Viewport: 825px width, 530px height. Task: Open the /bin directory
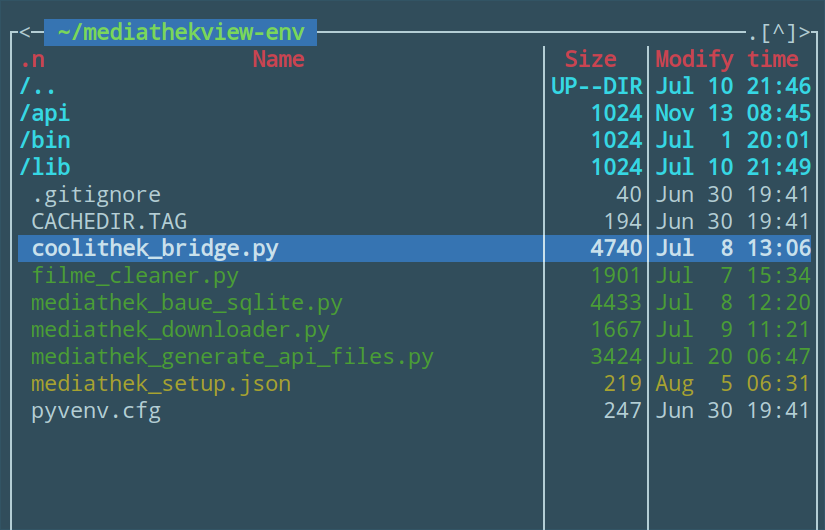[45, 140]
